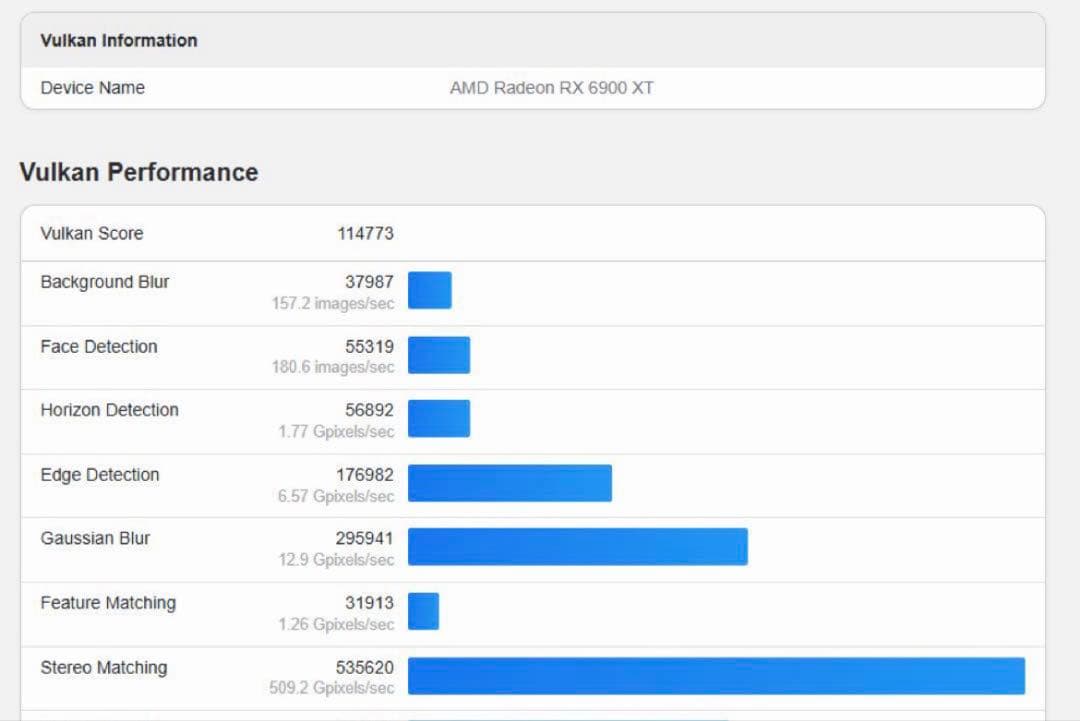Select the Stereo Matching test label
1080x721 pixels.
point(103,667)
